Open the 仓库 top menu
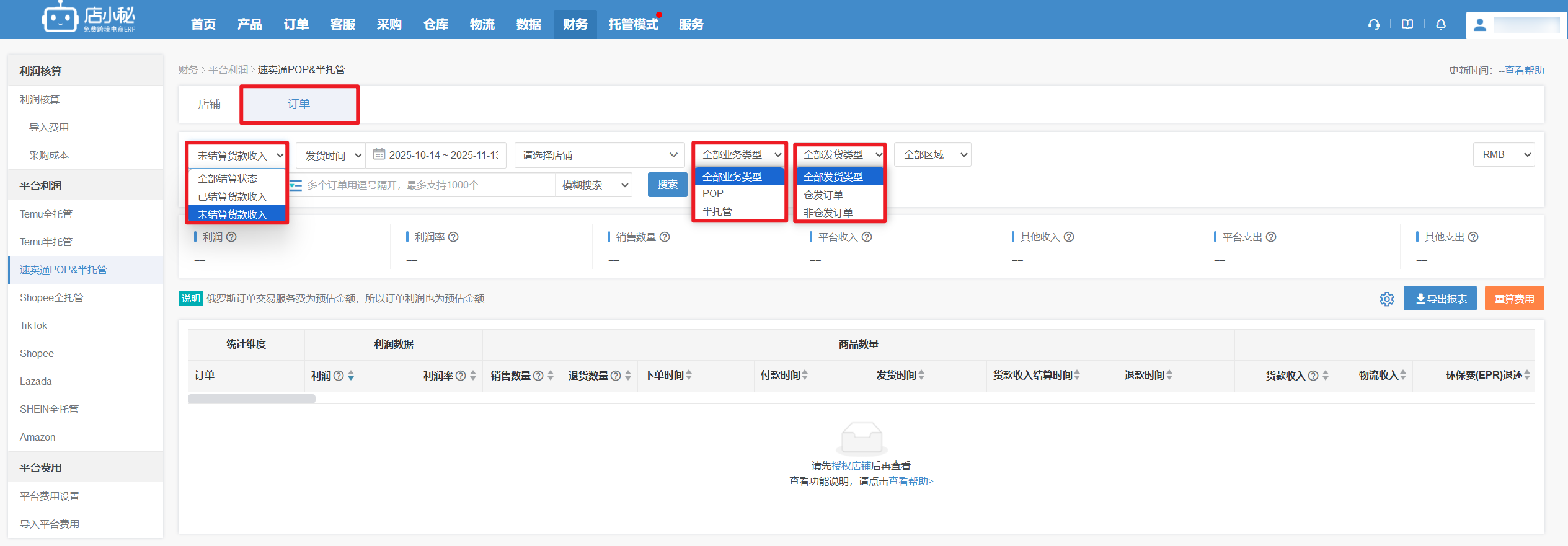The image size is (1568, 546). point(435,24)
